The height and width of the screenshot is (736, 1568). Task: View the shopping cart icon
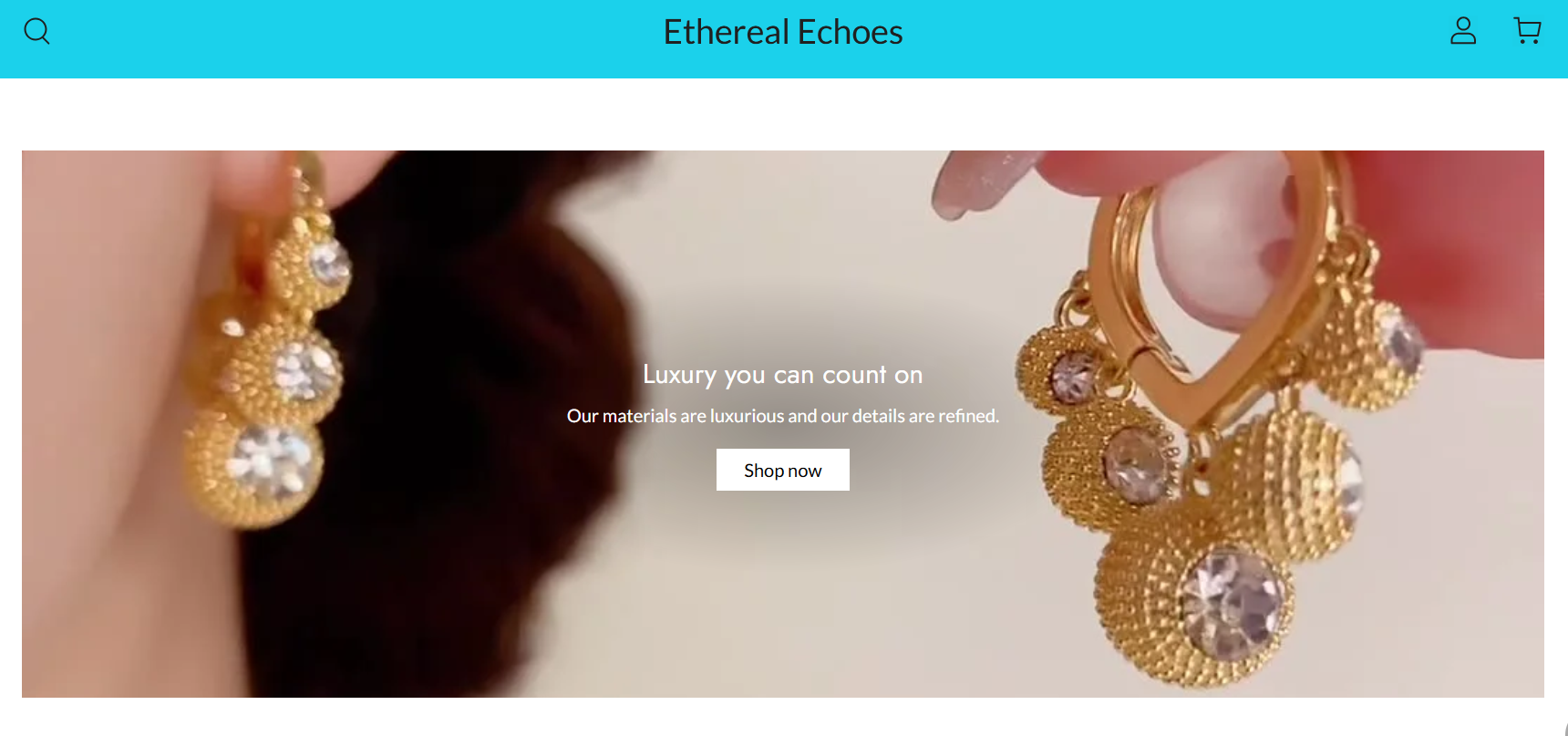coord(1527,31)
